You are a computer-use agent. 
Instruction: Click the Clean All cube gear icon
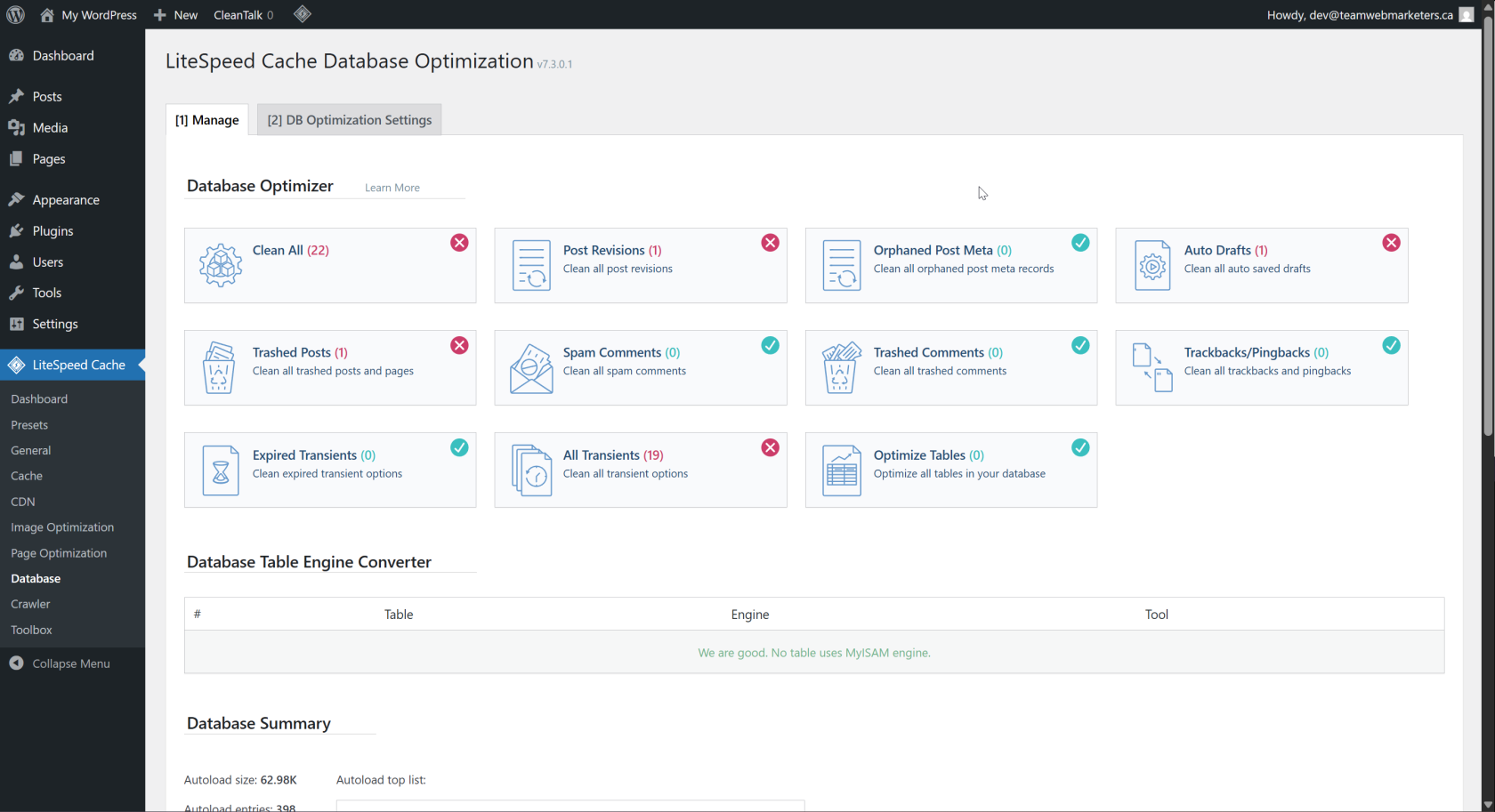220,265
